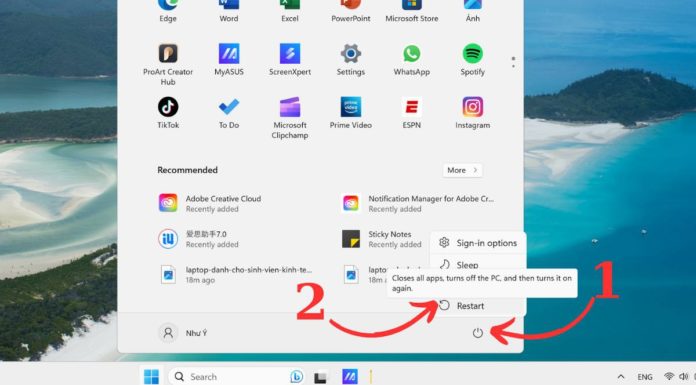Open the Edge app
Screen dimensions: 696x385
point(168,11)
